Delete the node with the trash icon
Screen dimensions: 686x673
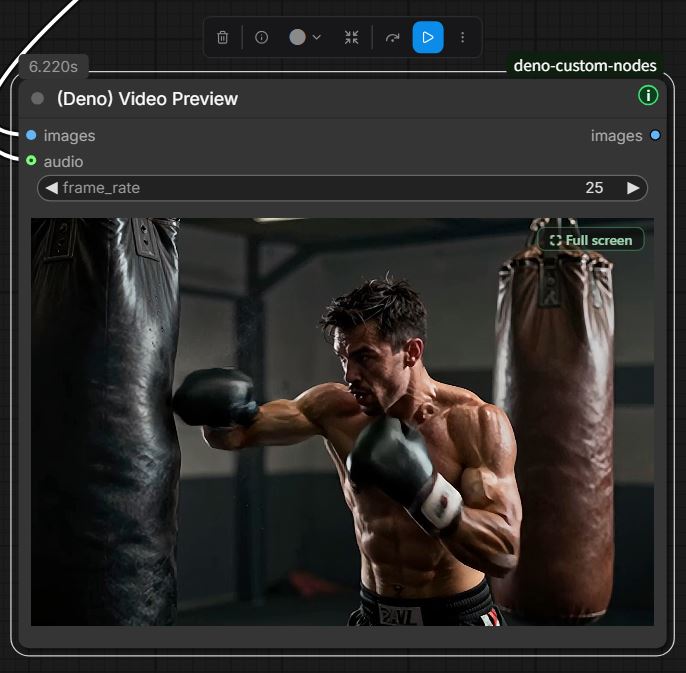[x=223, y=38]
